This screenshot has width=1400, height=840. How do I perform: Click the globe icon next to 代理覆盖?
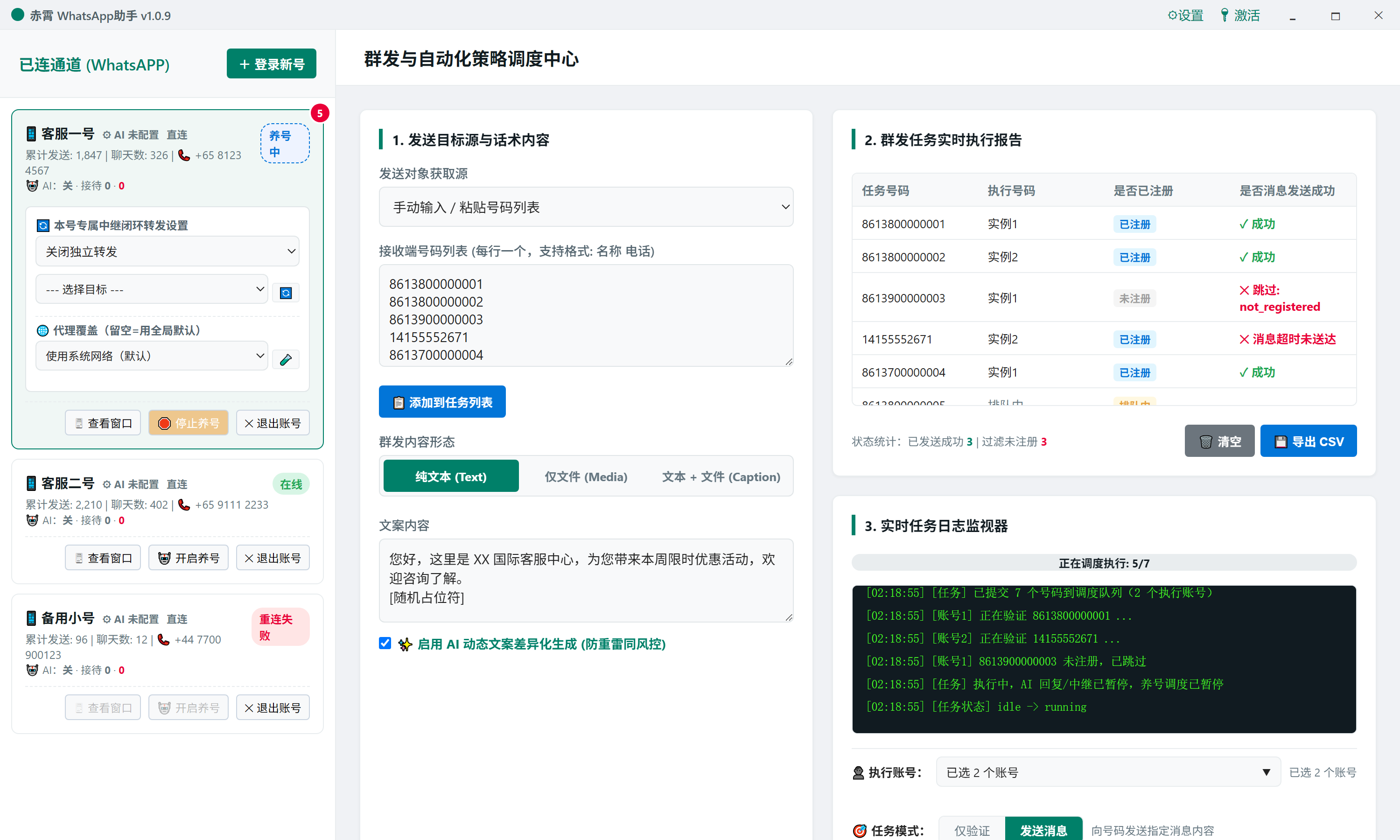point(43,330)
